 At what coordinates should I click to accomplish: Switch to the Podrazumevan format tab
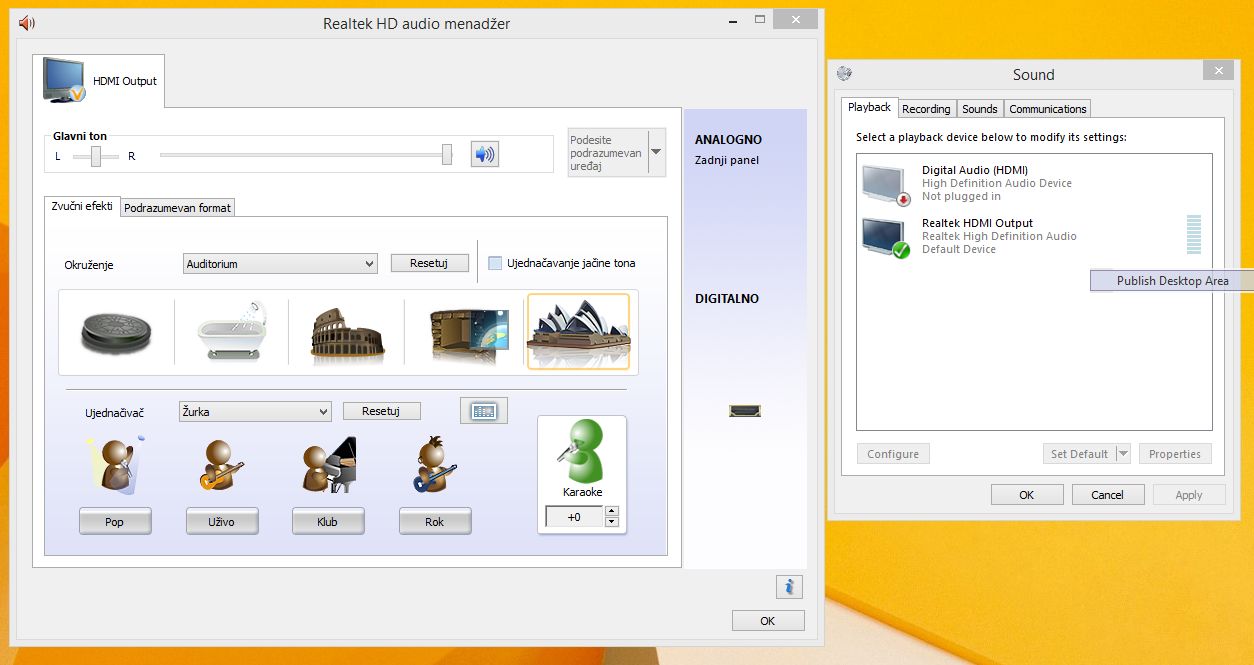click(x=177, y=208)
